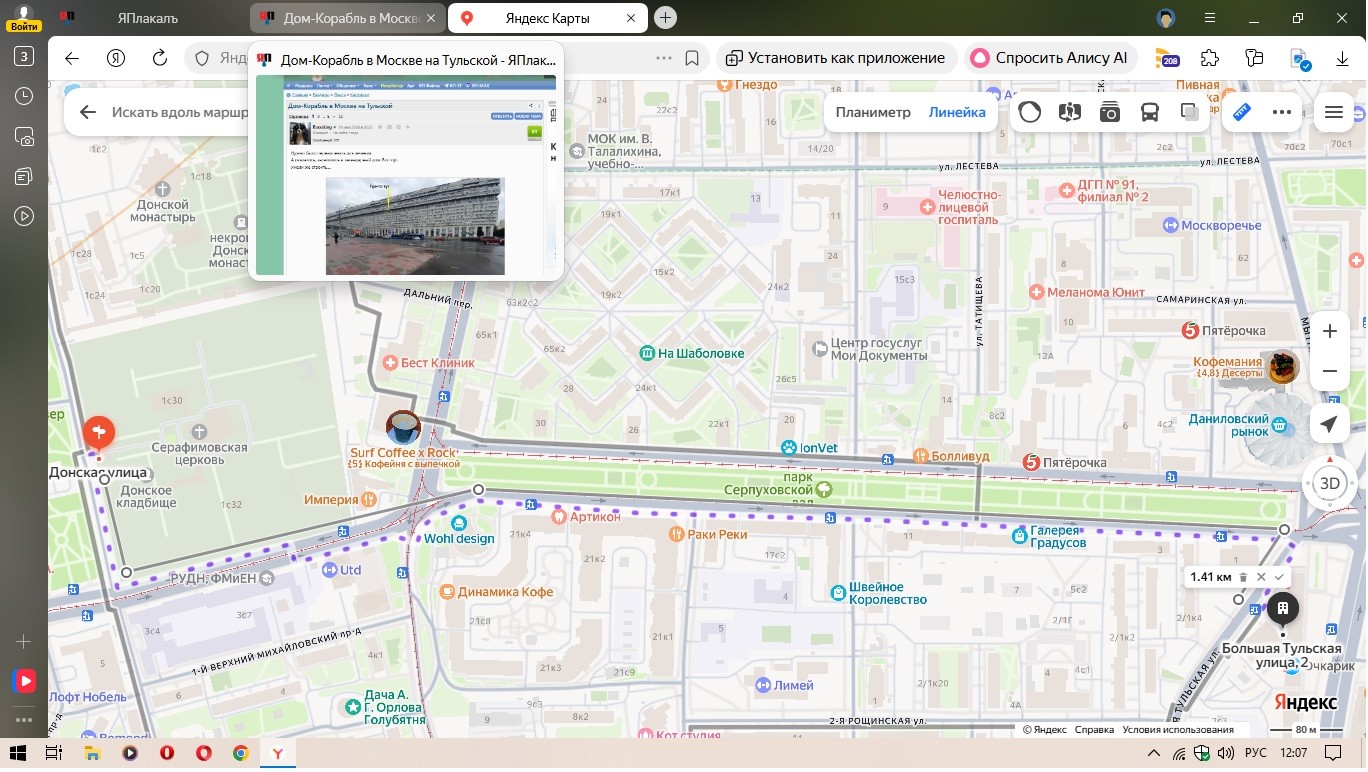Open the password manager key icon
This screenshot has height=772, width=1368.
coord(1255,58)
